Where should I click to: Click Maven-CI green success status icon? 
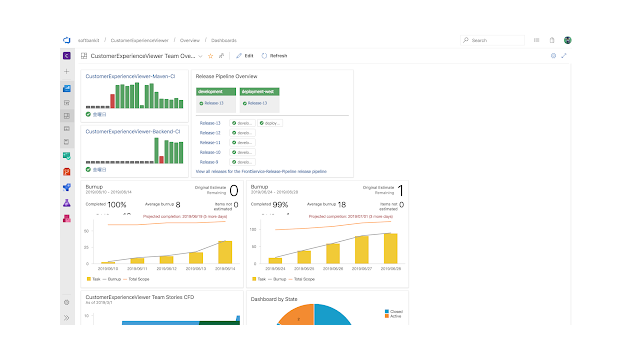coord(88,115)
